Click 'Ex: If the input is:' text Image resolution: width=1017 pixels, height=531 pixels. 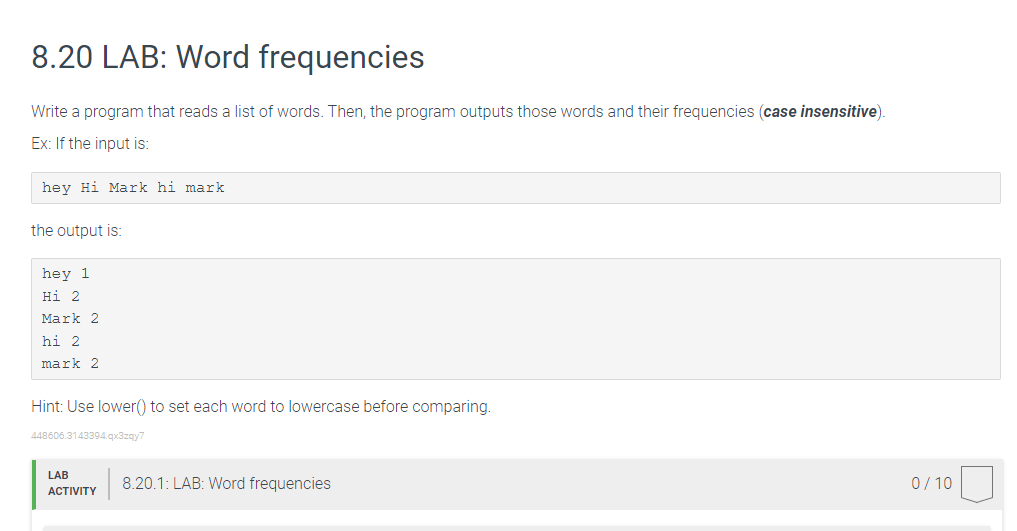point(90,143)
